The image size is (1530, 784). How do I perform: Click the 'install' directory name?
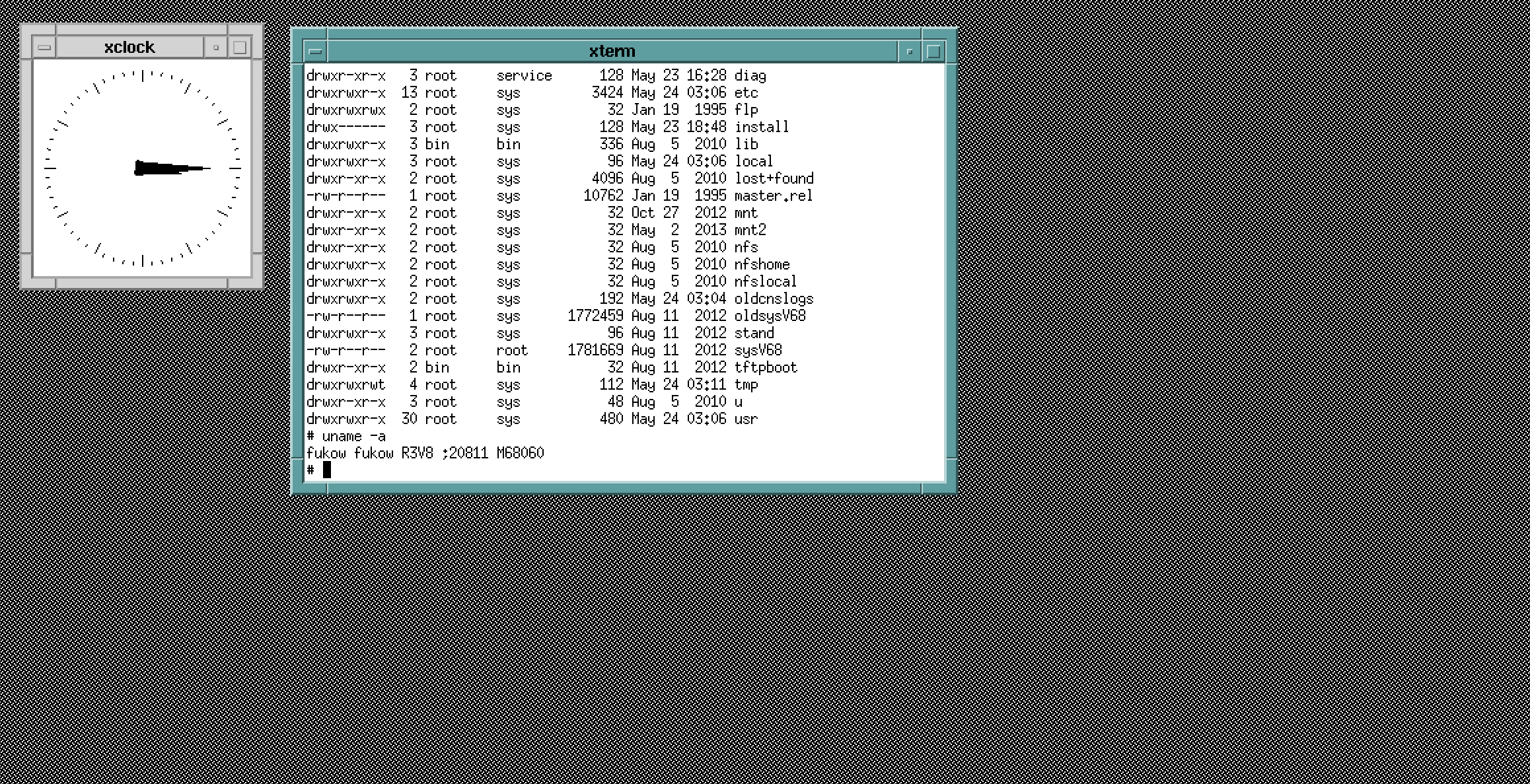point(762,127)
